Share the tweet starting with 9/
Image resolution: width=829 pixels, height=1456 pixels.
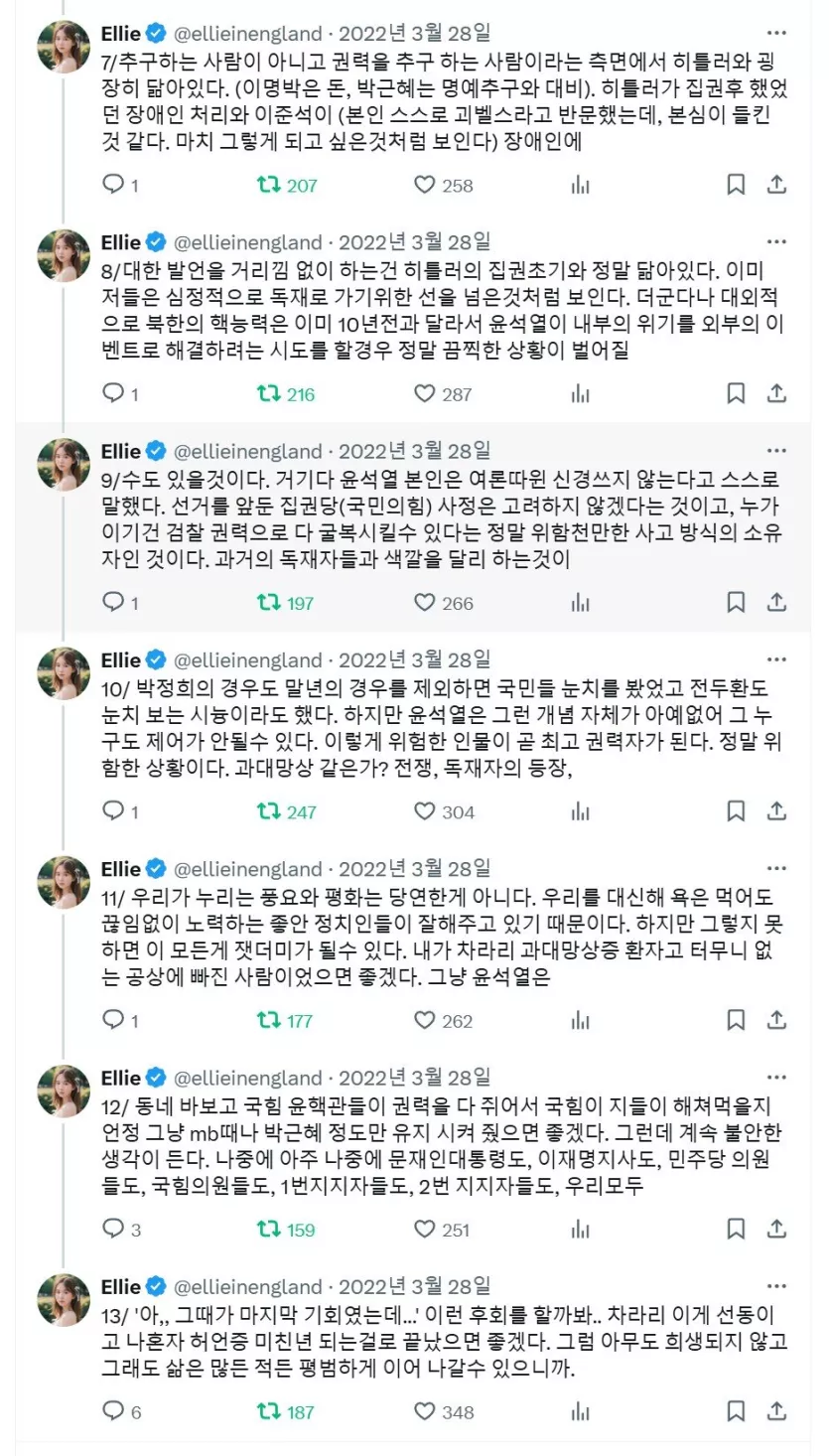[777, 603]
